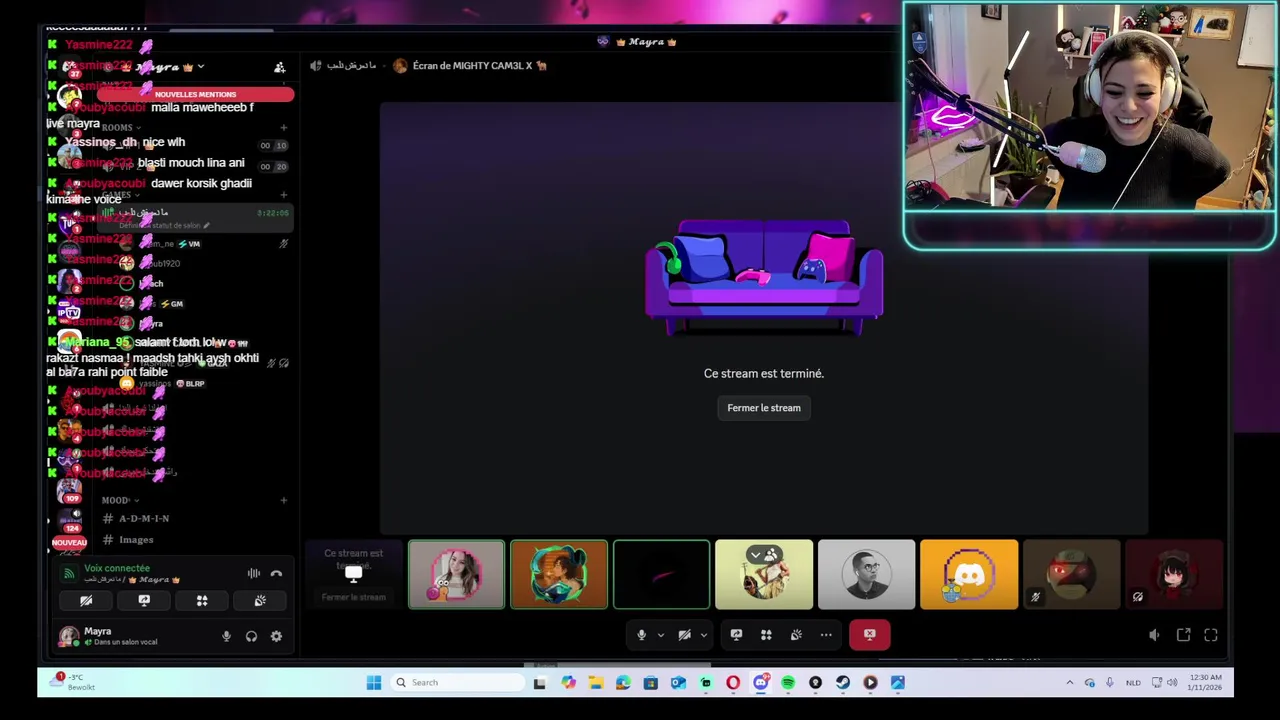The height and width of the screenshot is (720, 1280).
Task: Open more call options ellipsis
Action: click(x=826, y=635)
